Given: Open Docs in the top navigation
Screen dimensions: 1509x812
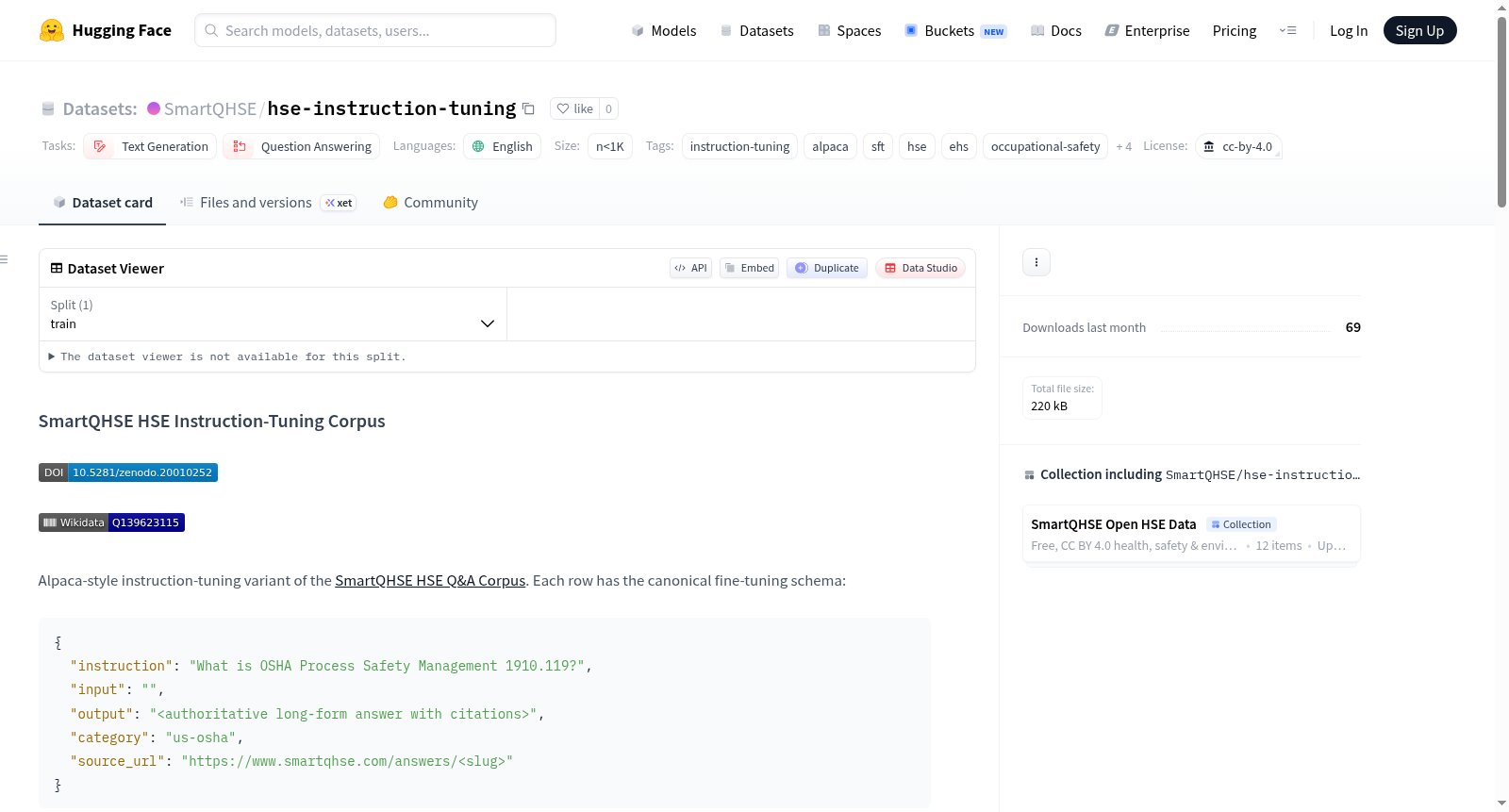Looking at the screenshot, I should point(1056,30).
